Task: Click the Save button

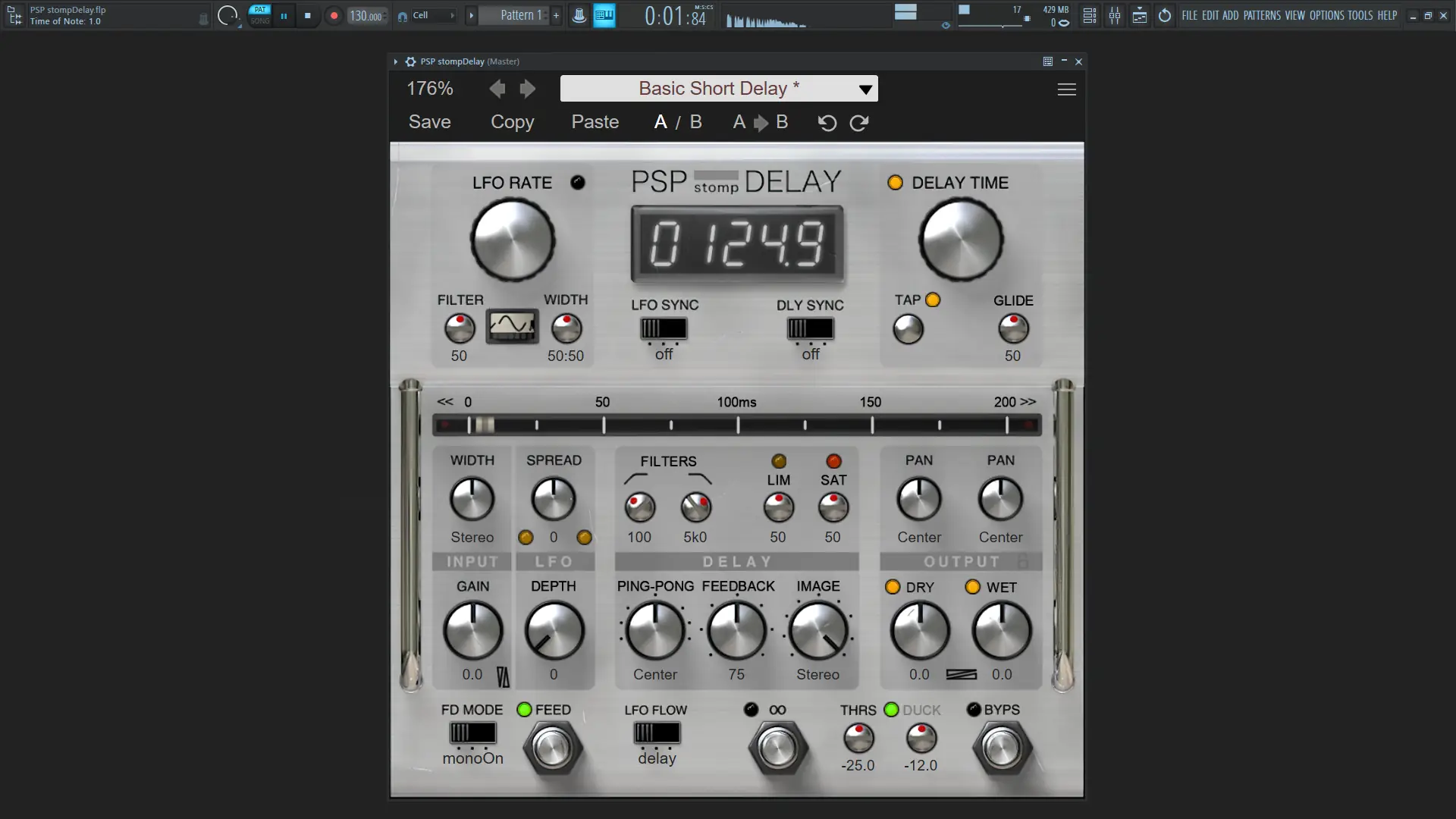Action: pos(429,122)
